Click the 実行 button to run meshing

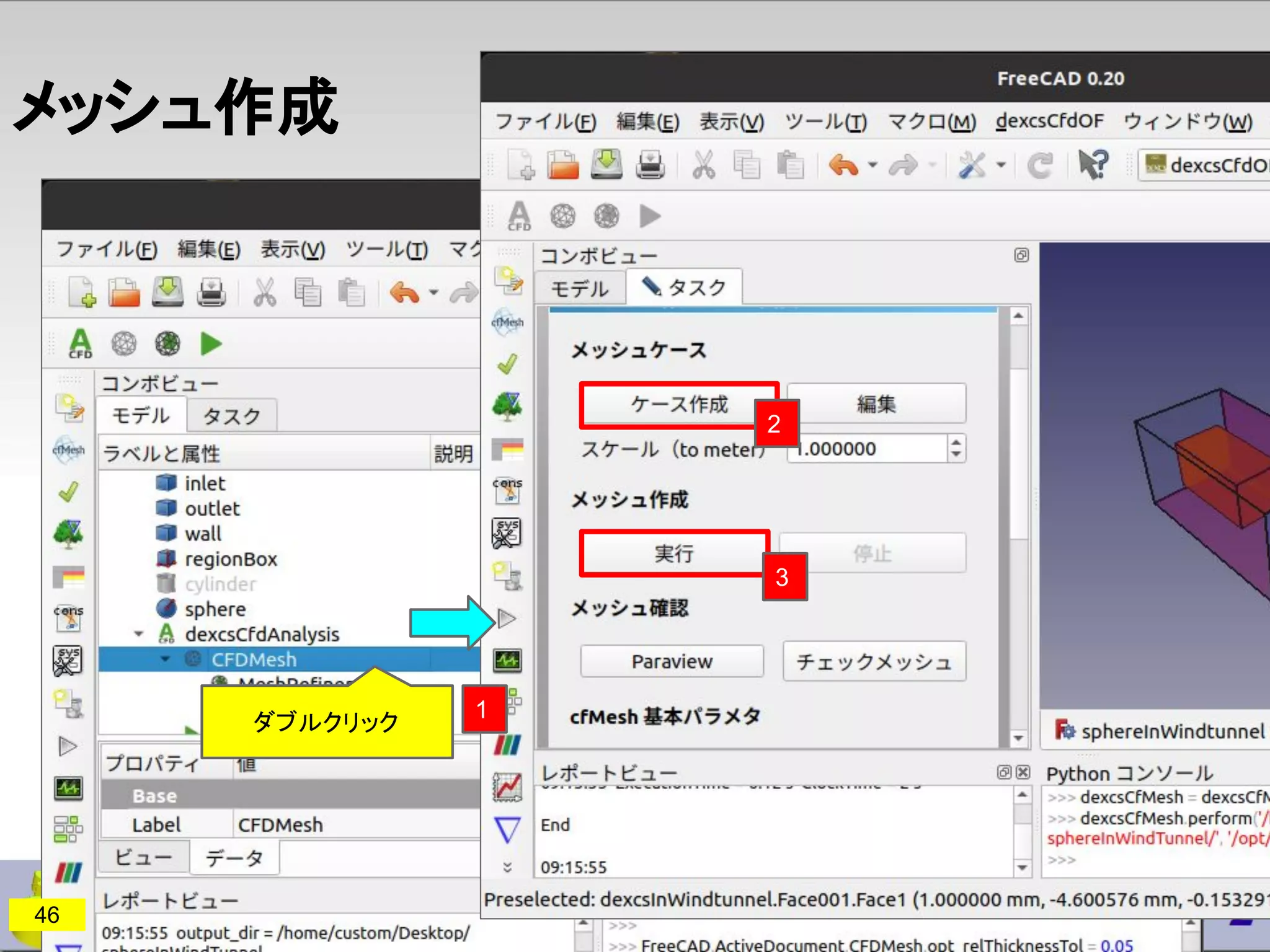point(674,553)
